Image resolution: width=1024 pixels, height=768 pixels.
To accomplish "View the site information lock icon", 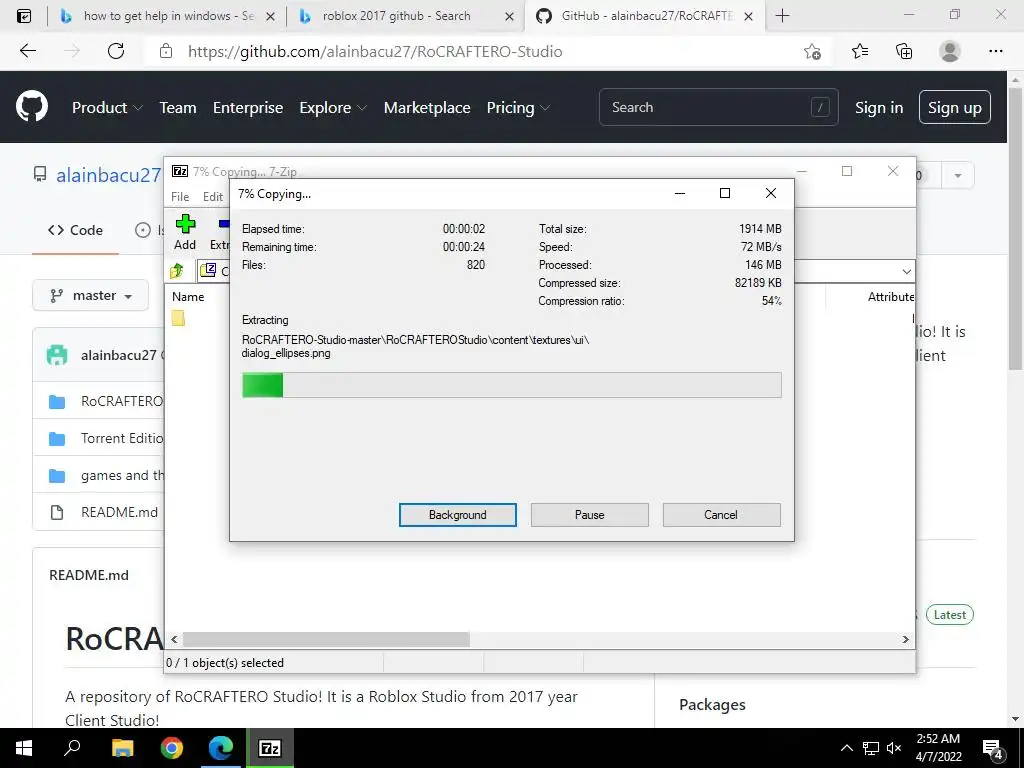I will (166, 51).
